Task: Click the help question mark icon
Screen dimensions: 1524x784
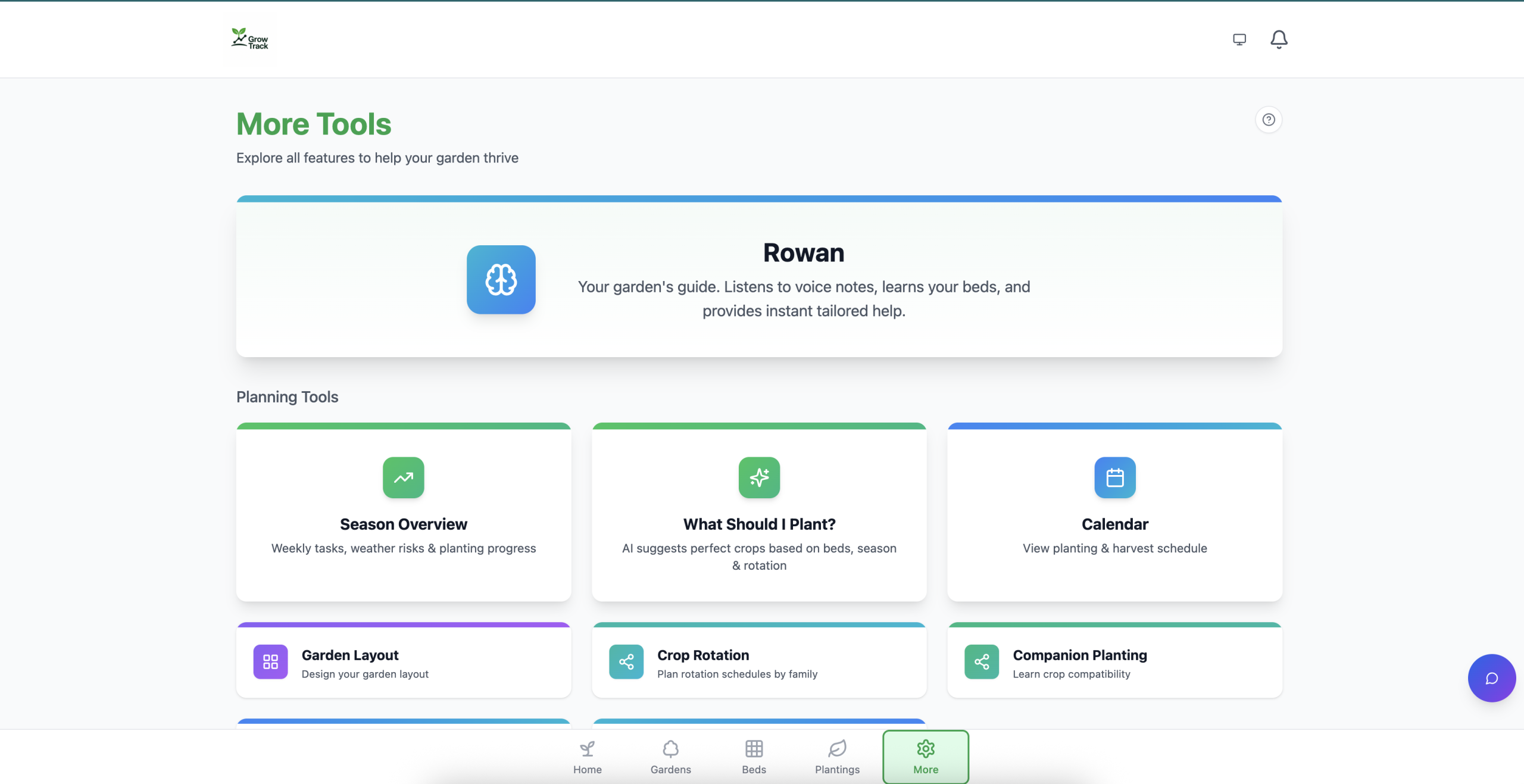Action: (x=1268, y=120)
